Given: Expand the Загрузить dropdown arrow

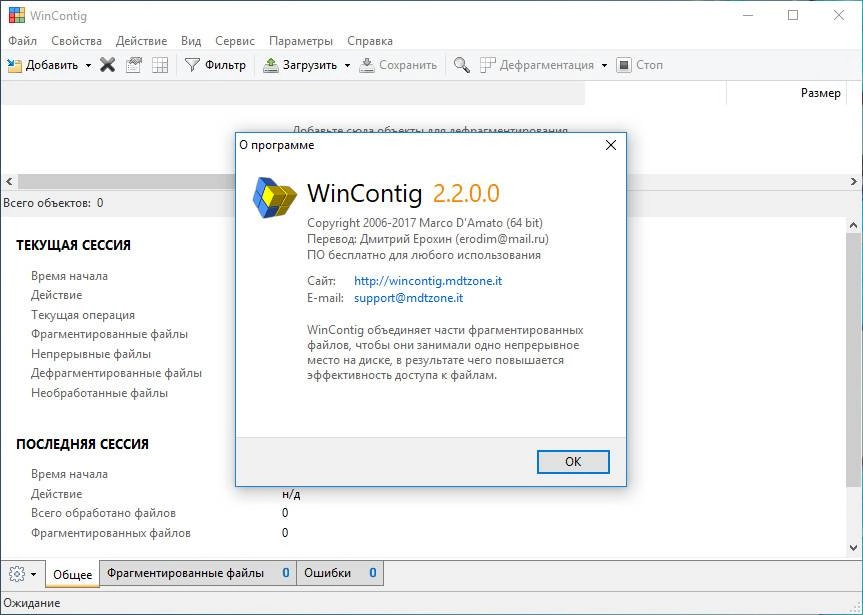Looking at the screenshot, I should [347, 66].
